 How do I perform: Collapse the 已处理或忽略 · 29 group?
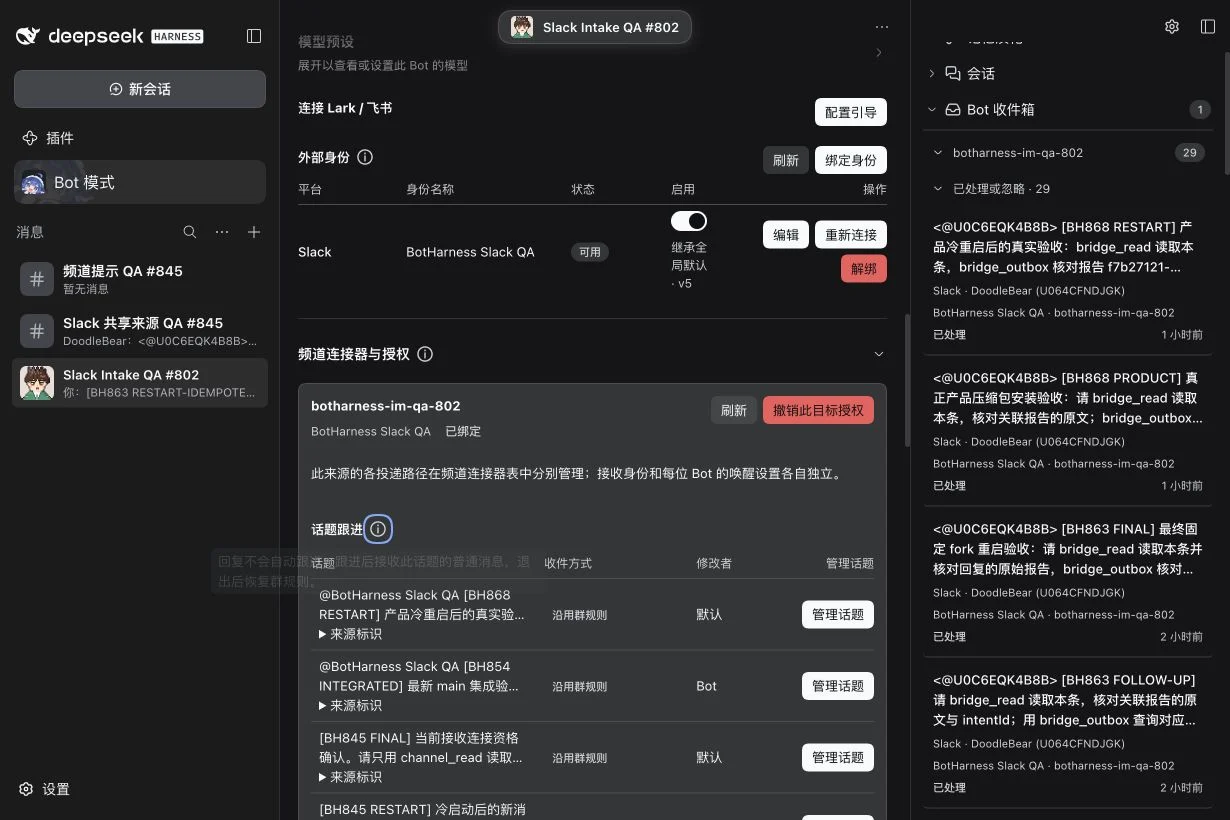(x=938, y=189)
